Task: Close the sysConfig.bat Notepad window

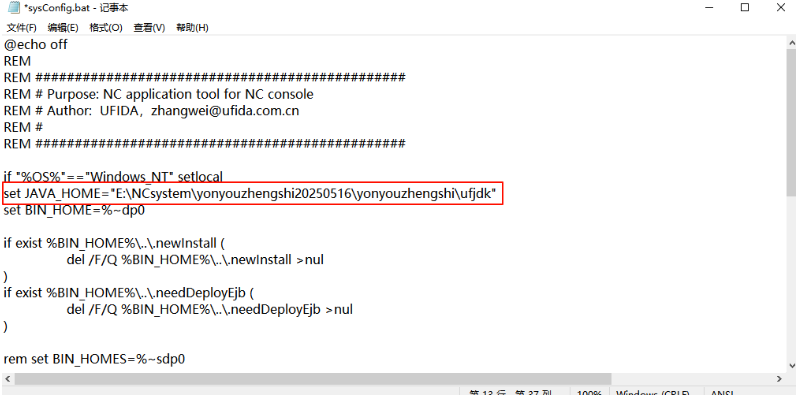Action: (781, 8)
